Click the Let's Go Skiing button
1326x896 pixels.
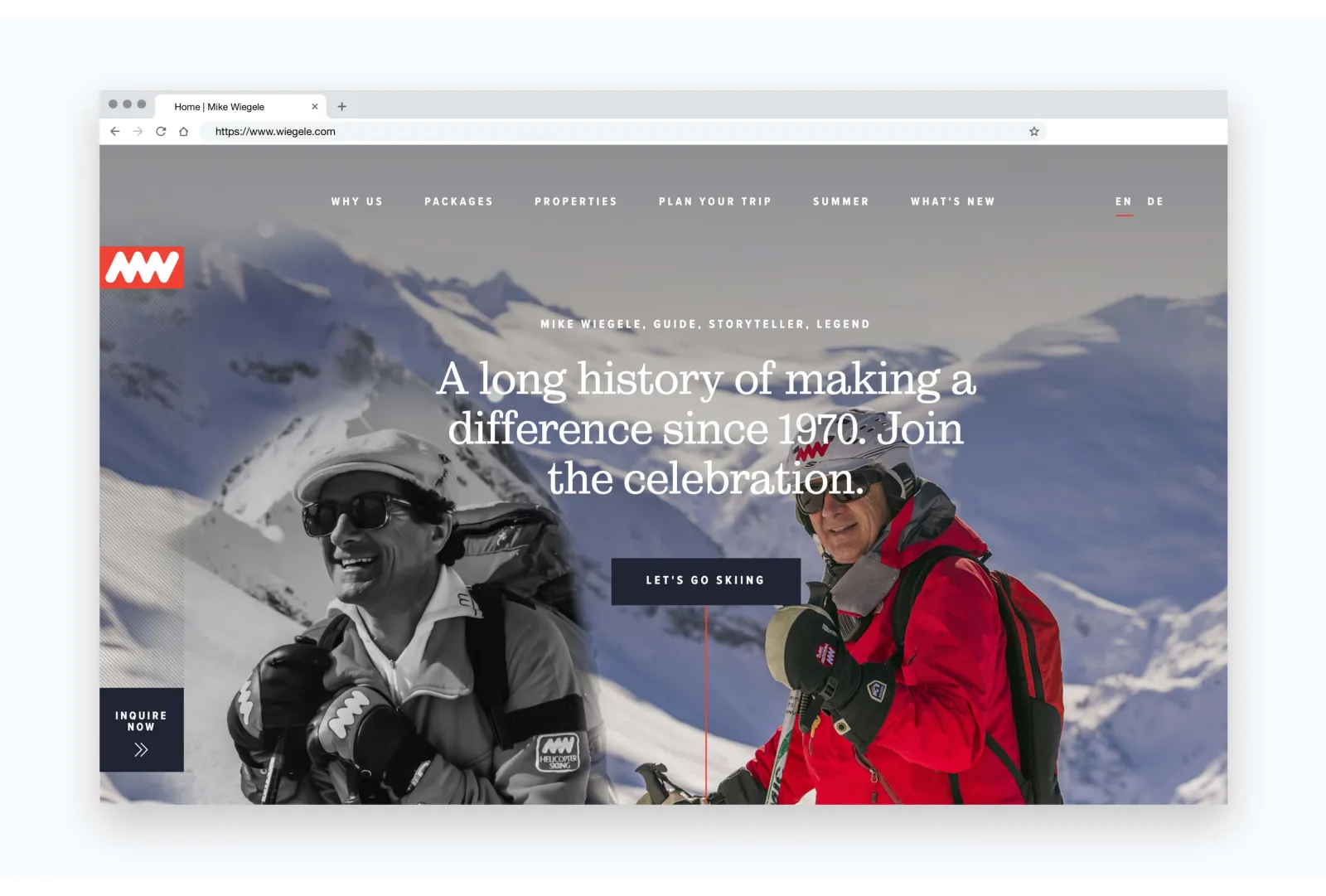point(706,581)
